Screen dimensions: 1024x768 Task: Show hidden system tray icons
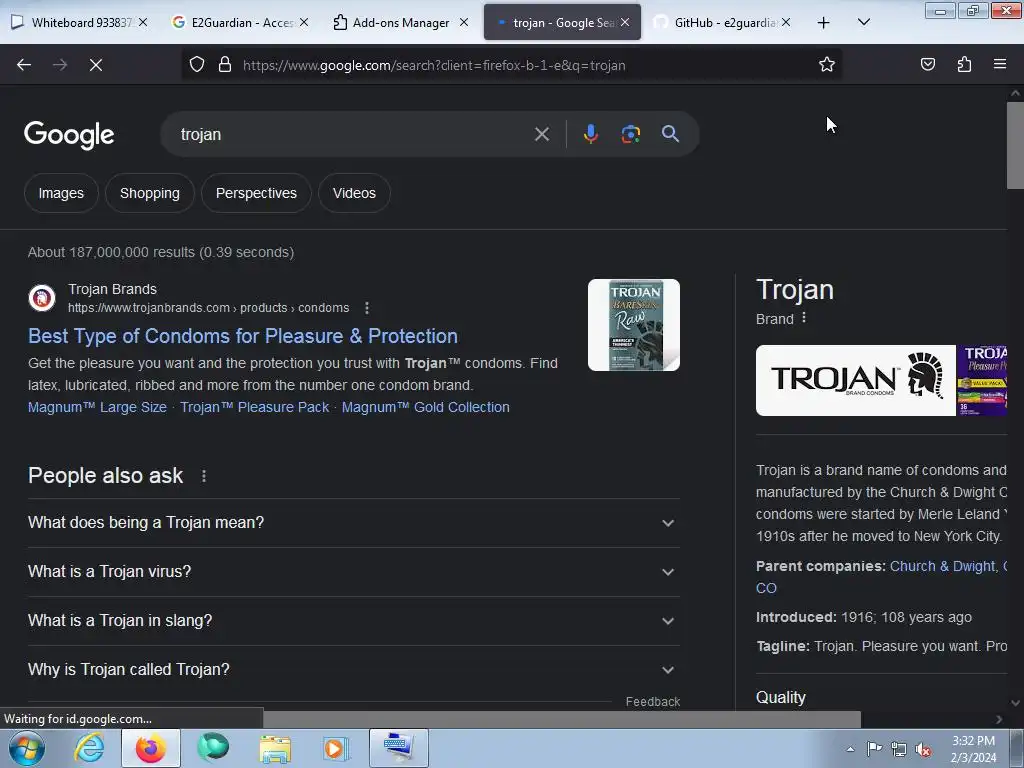[850, 750]
